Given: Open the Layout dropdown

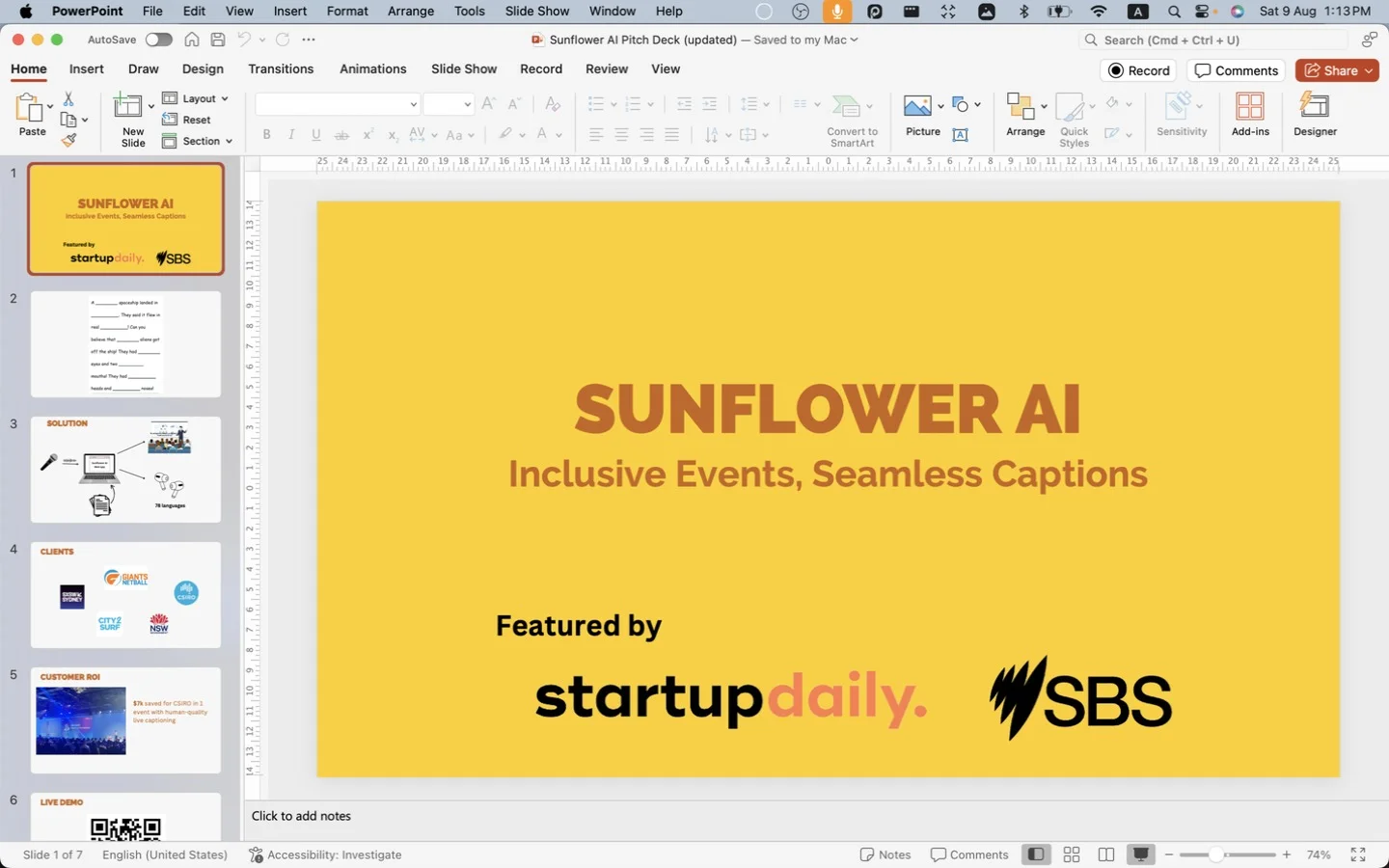Looking at the screenshot, I should click(195, 98).
